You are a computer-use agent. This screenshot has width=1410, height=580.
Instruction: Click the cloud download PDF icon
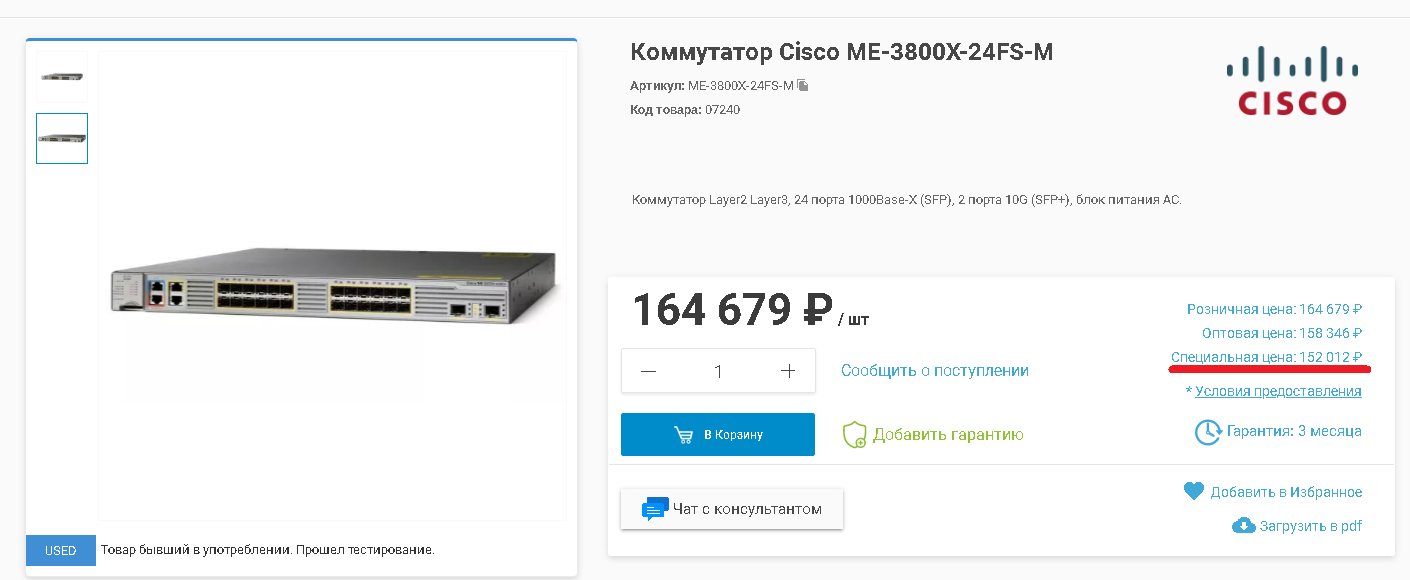pyautogui.click(x=1243, y=526)
